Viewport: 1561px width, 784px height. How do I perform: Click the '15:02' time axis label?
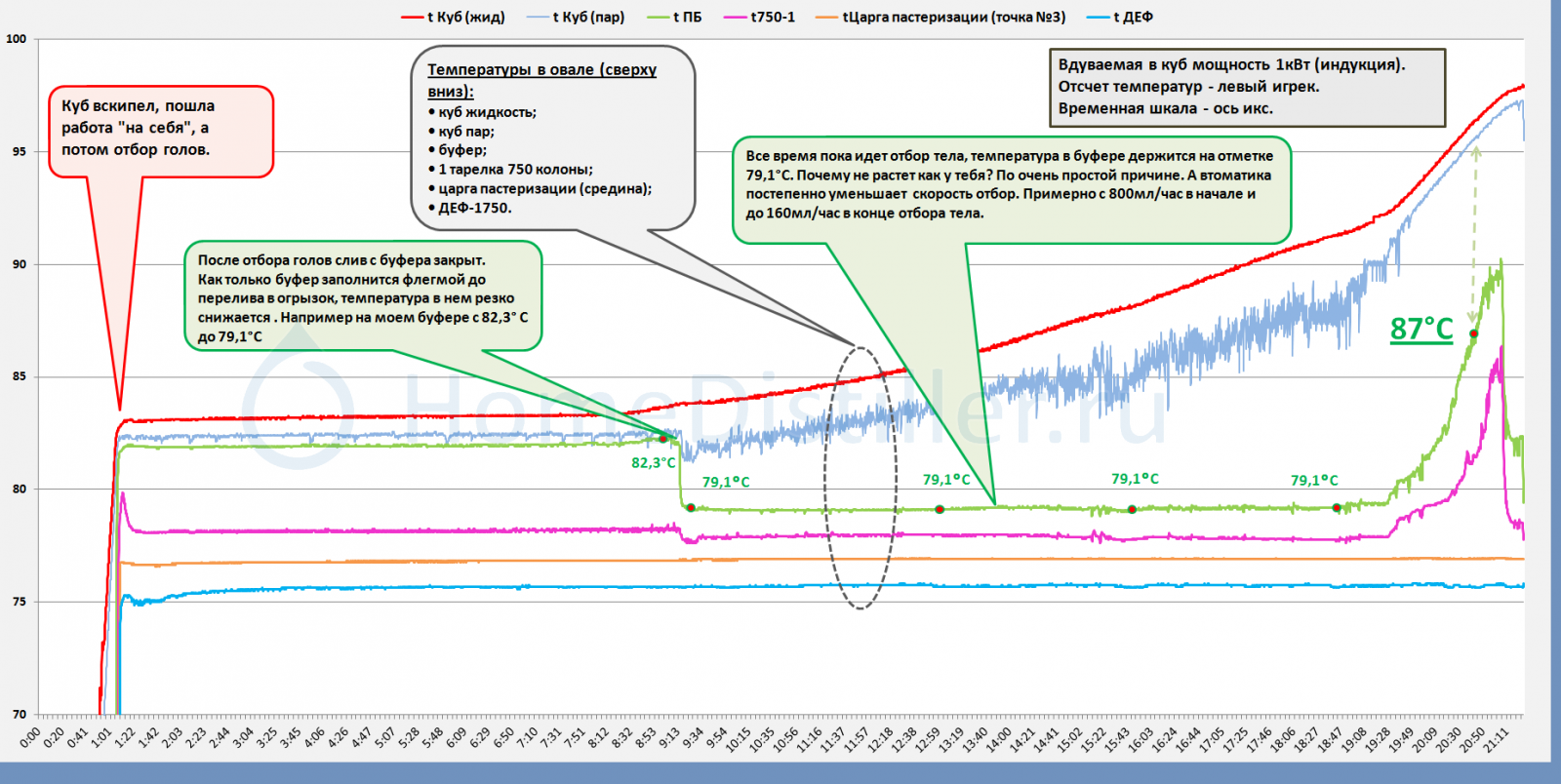click(x=1069, y=739)
